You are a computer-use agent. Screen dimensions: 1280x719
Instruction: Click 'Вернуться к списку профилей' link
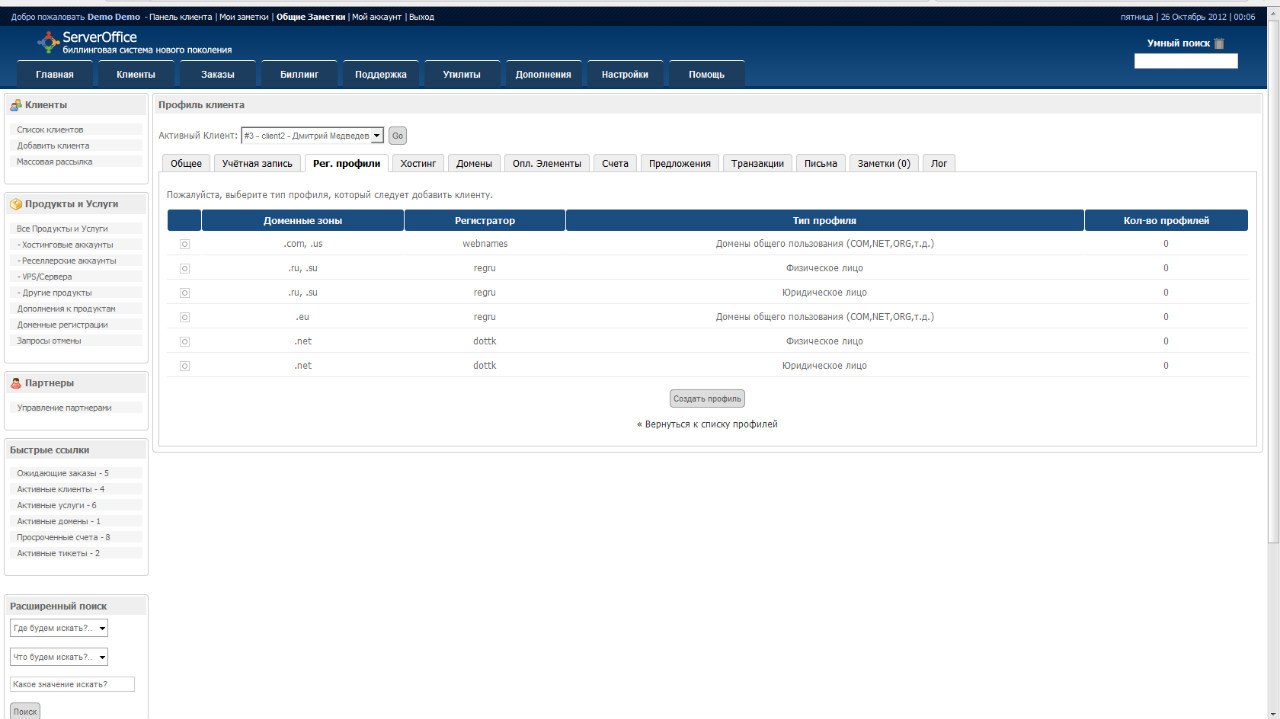coord(709,424)
